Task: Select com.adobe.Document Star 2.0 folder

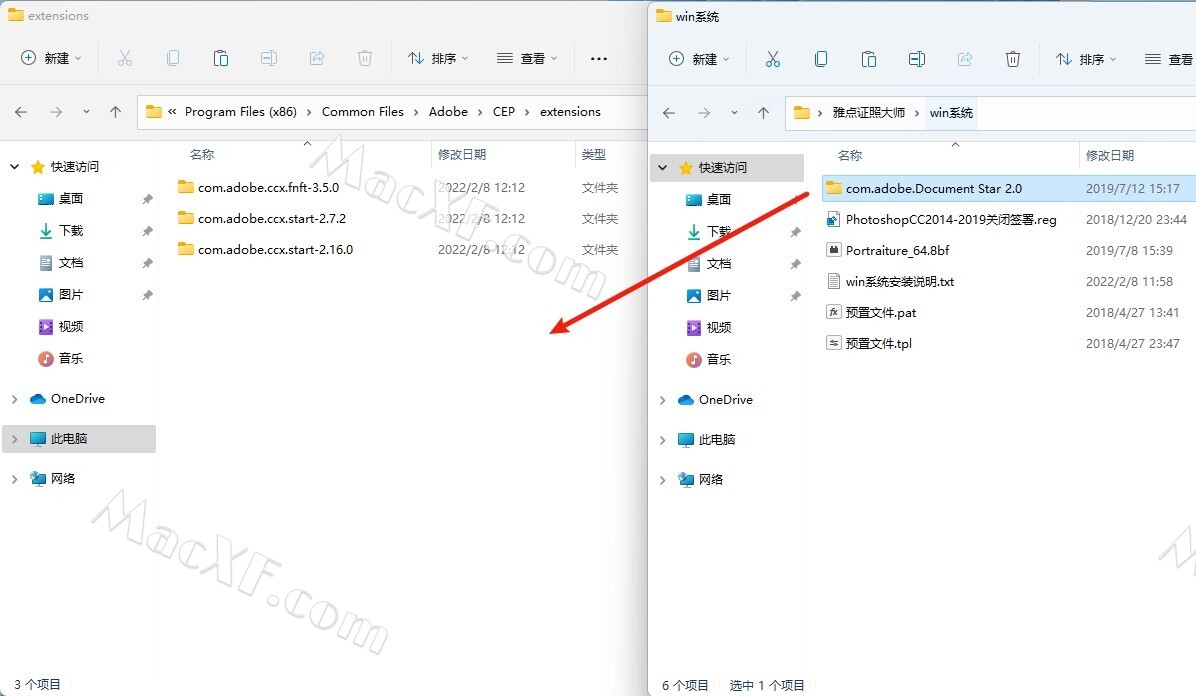Action: [1008, 188]
